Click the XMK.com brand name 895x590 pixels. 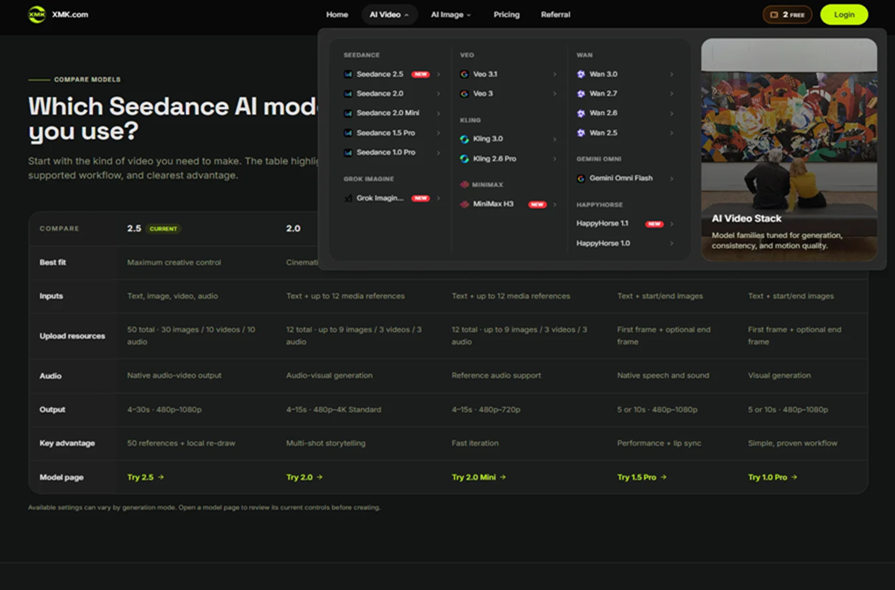[x=70, y=15]
